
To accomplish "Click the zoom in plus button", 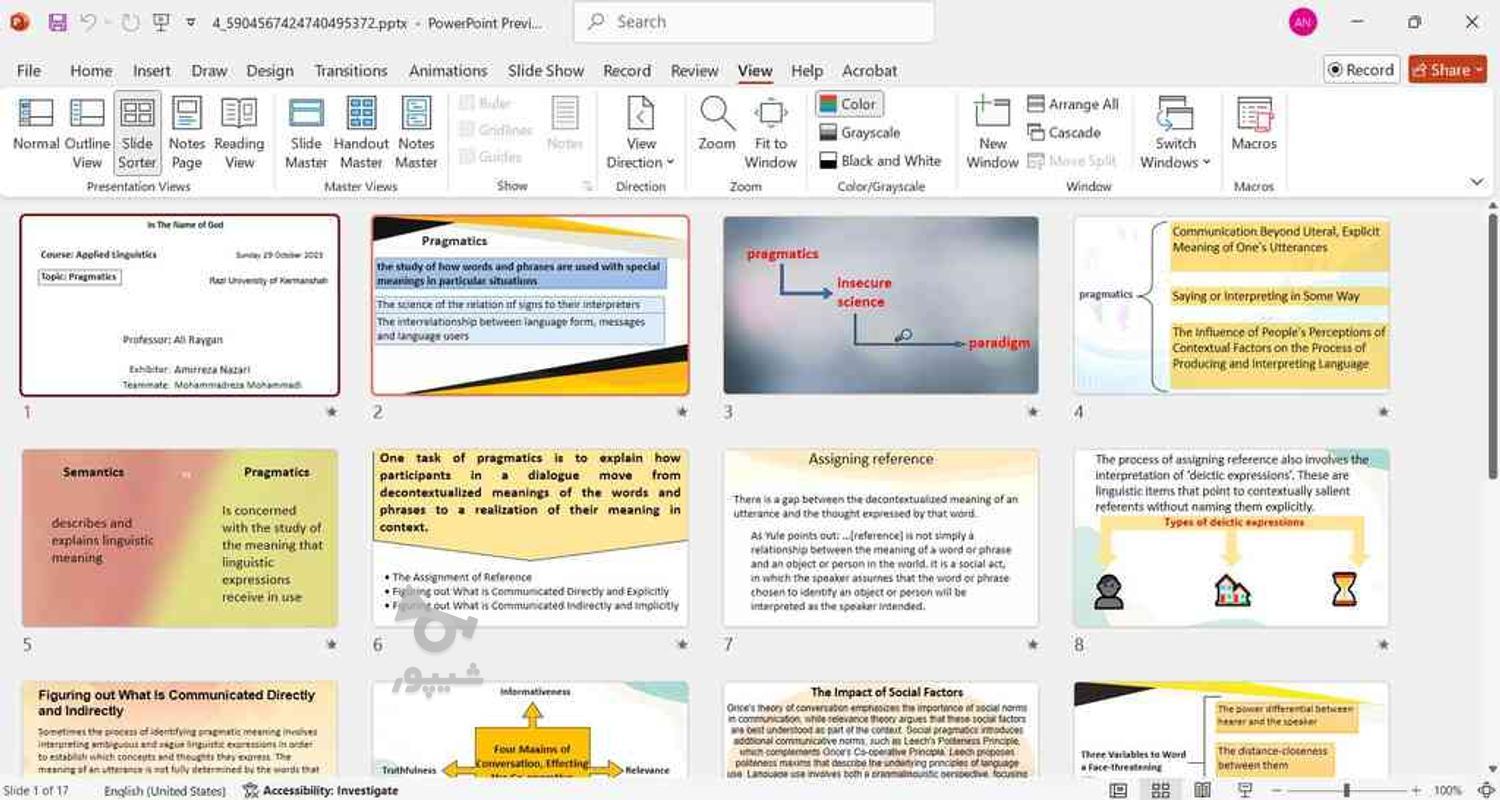I will pyautogui.click(x=1416, y=791).
